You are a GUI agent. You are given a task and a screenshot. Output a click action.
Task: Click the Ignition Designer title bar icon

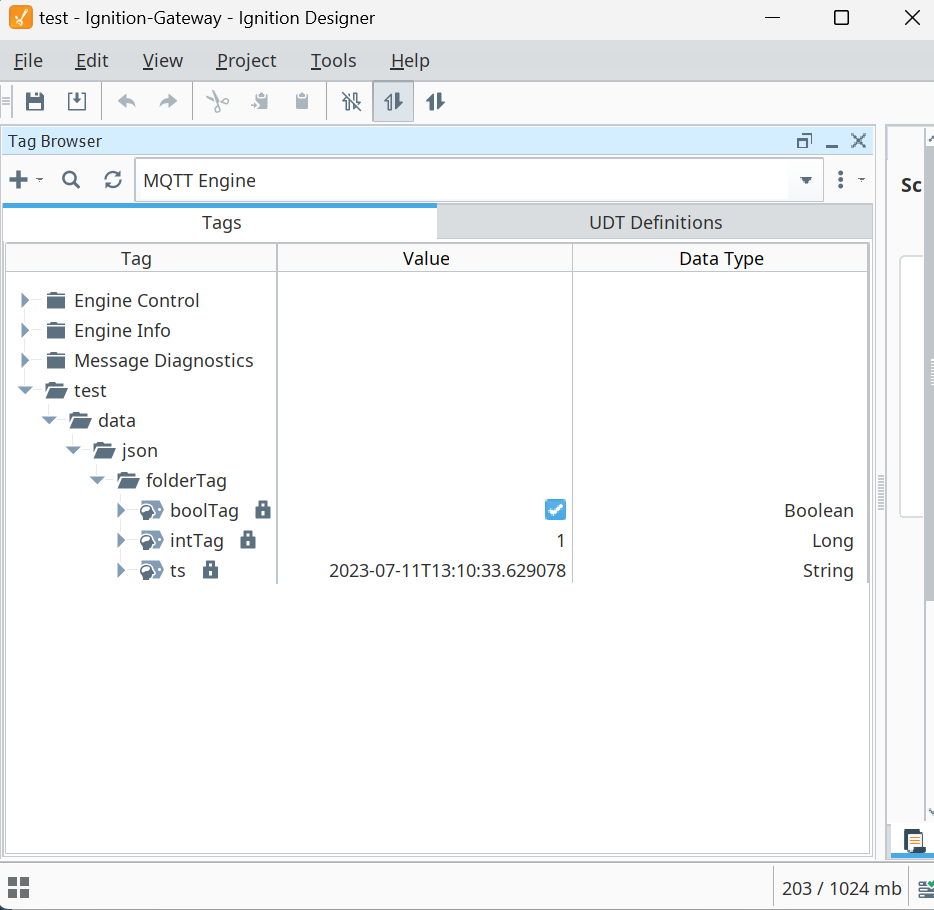21,17
